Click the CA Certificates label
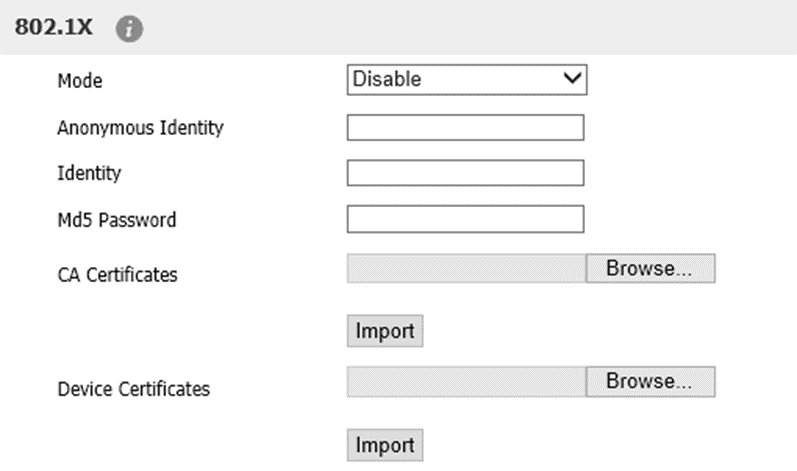Image resolution: width=797 pixels, height=471 pixels. (117, 275)
